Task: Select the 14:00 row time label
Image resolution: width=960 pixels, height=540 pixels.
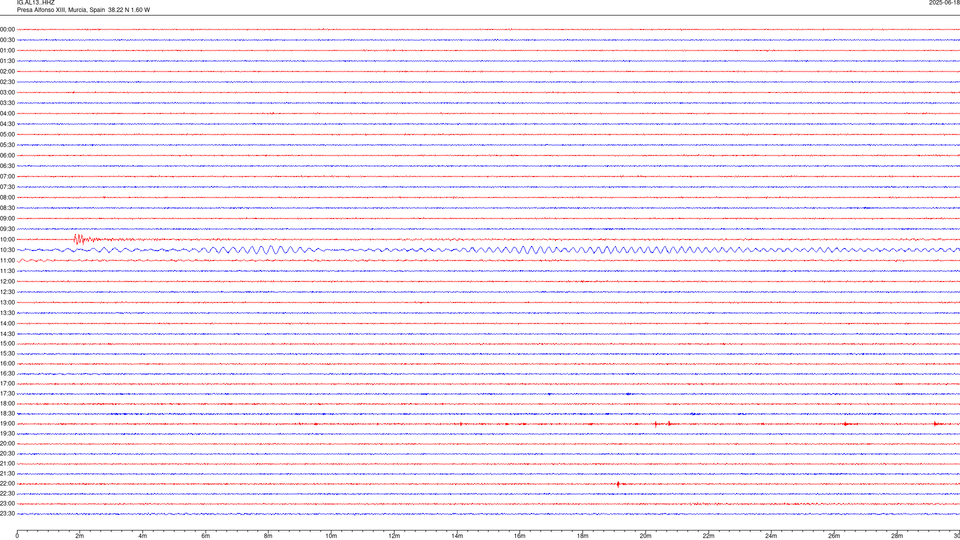Action: (7, 323)
